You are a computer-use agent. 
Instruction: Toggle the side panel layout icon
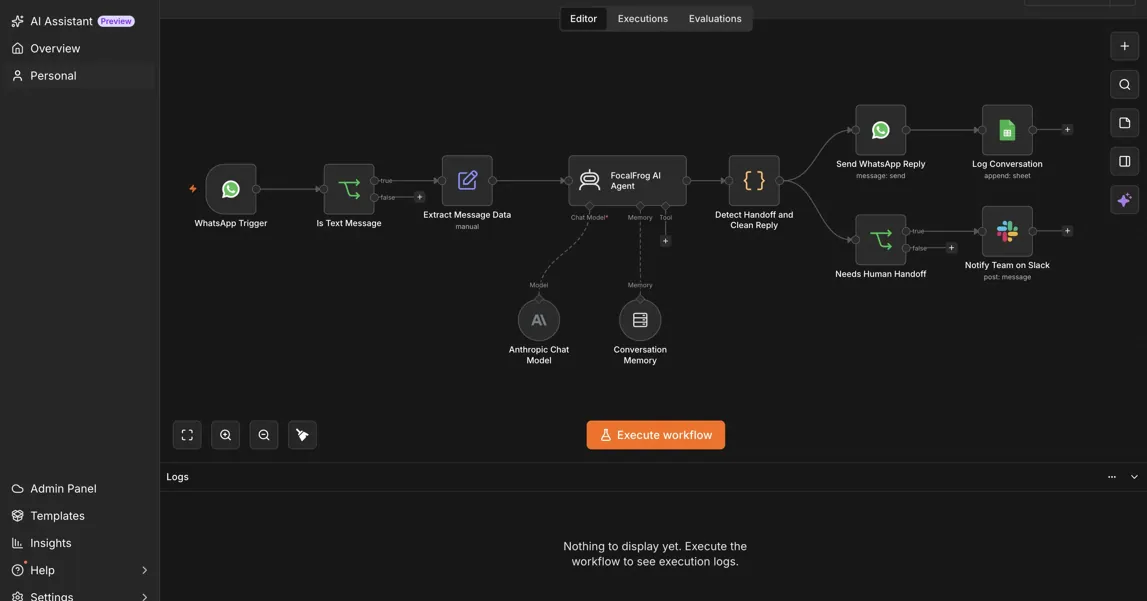point(1124,161)
